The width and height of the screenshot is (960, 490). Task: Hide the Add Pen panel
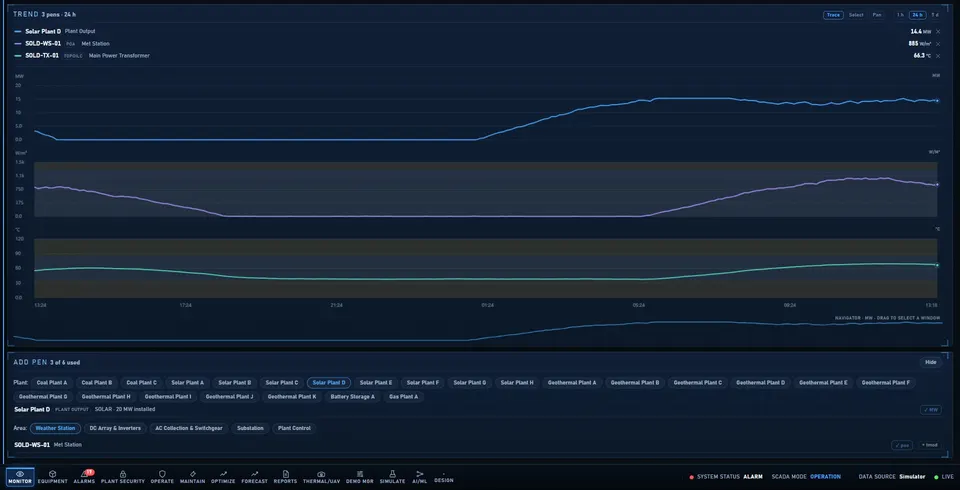click(931, 362)
